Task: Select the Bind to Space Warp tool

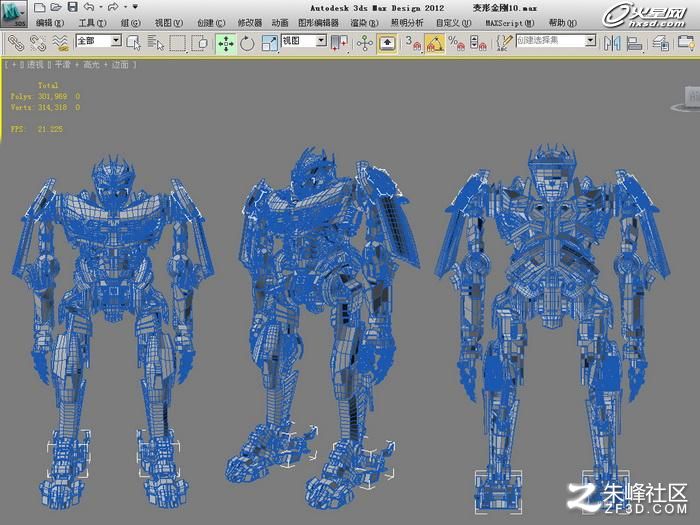Action: tap(60, 43)
